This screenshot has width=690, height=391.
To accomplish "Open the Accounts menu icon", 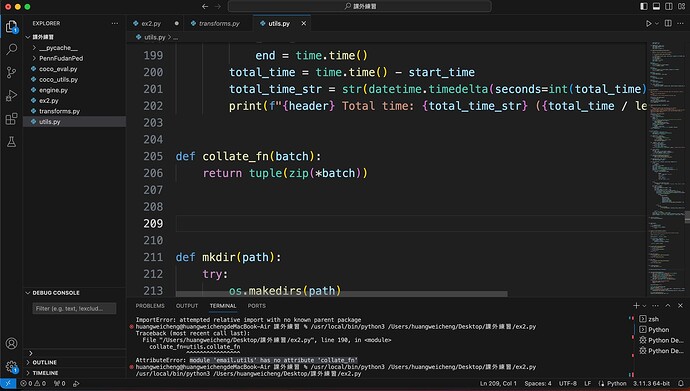I will (x=11, y=343).
